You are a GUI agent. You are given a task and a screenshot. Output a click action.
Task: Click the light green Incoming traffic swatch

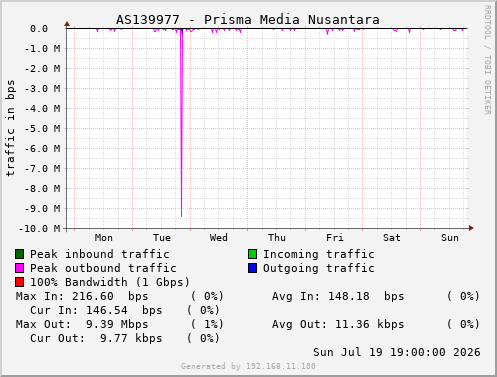point(252,254)
